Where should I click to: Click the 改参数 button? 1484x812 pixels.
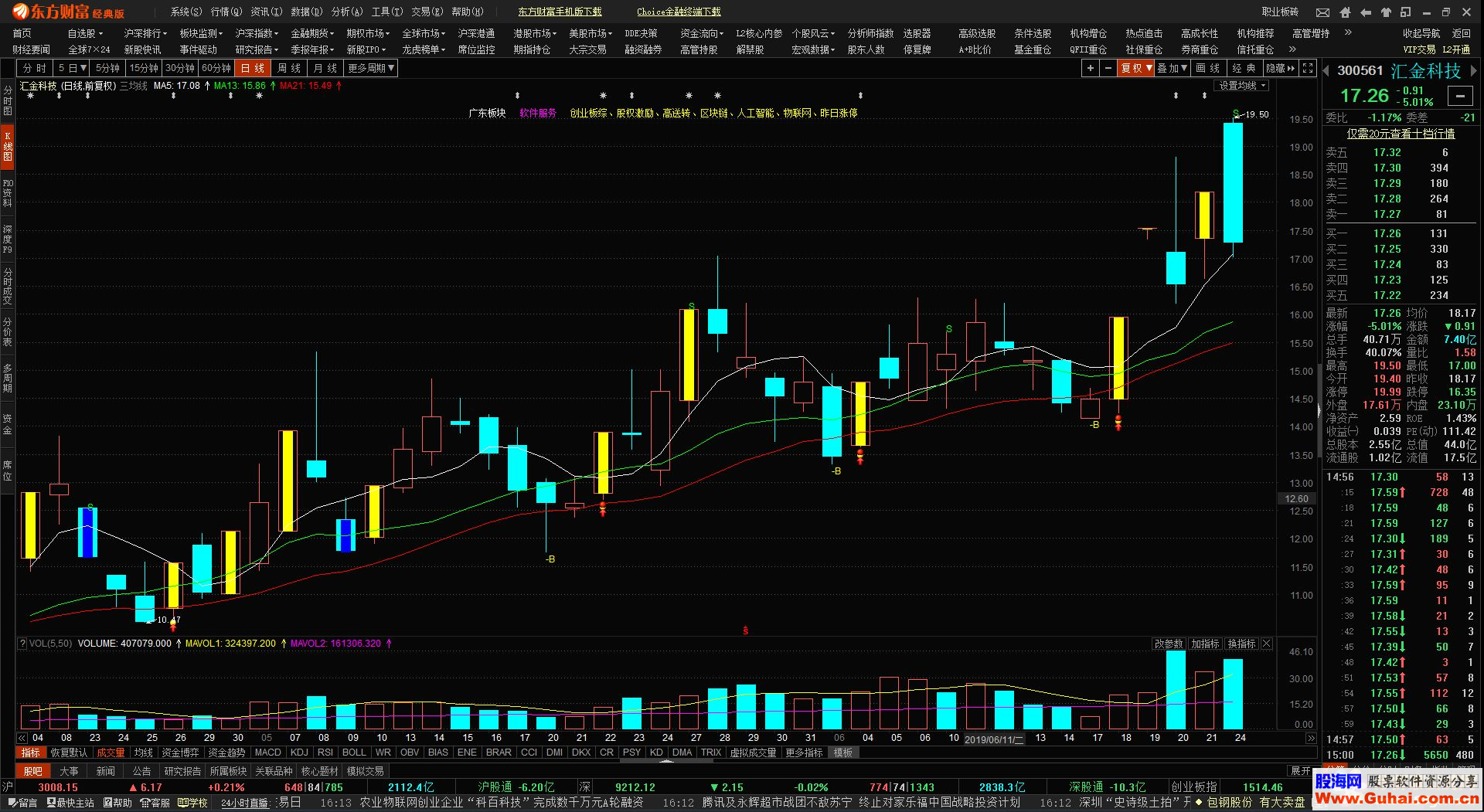pyautogui.click(x=1168, y=644)
